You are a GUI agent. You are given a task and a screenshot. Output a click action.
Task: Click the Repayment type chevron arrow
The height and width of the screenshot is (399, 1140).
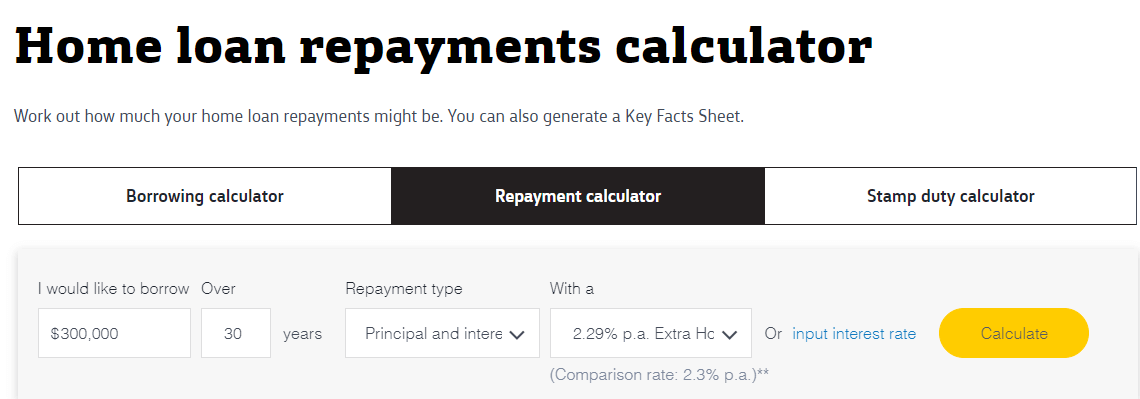(517, 334)
